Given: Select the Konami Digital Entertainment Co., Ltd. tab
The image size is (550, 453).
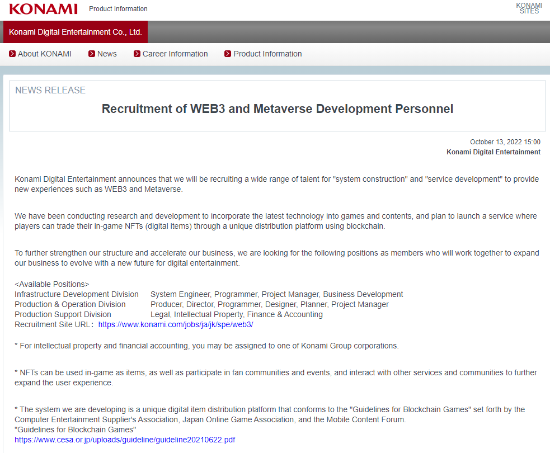Looking at the screenshot, I should [75, 32].
